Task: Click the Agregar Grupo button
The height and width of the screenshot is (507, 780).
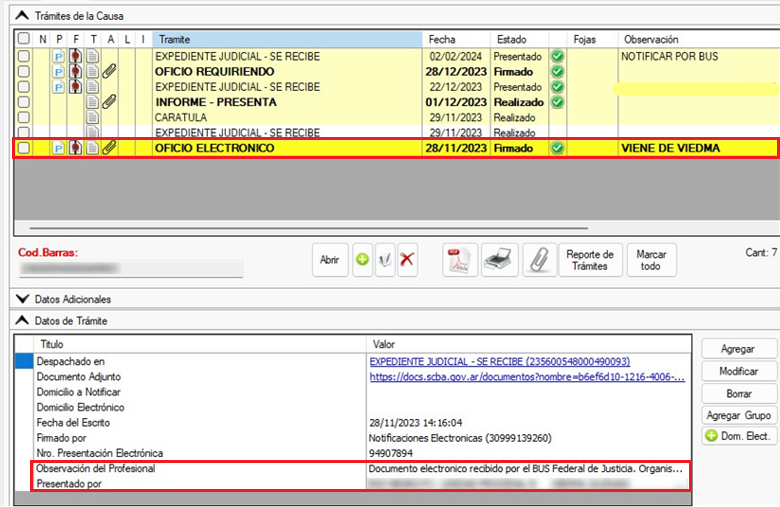Action: tap(739, 415)
